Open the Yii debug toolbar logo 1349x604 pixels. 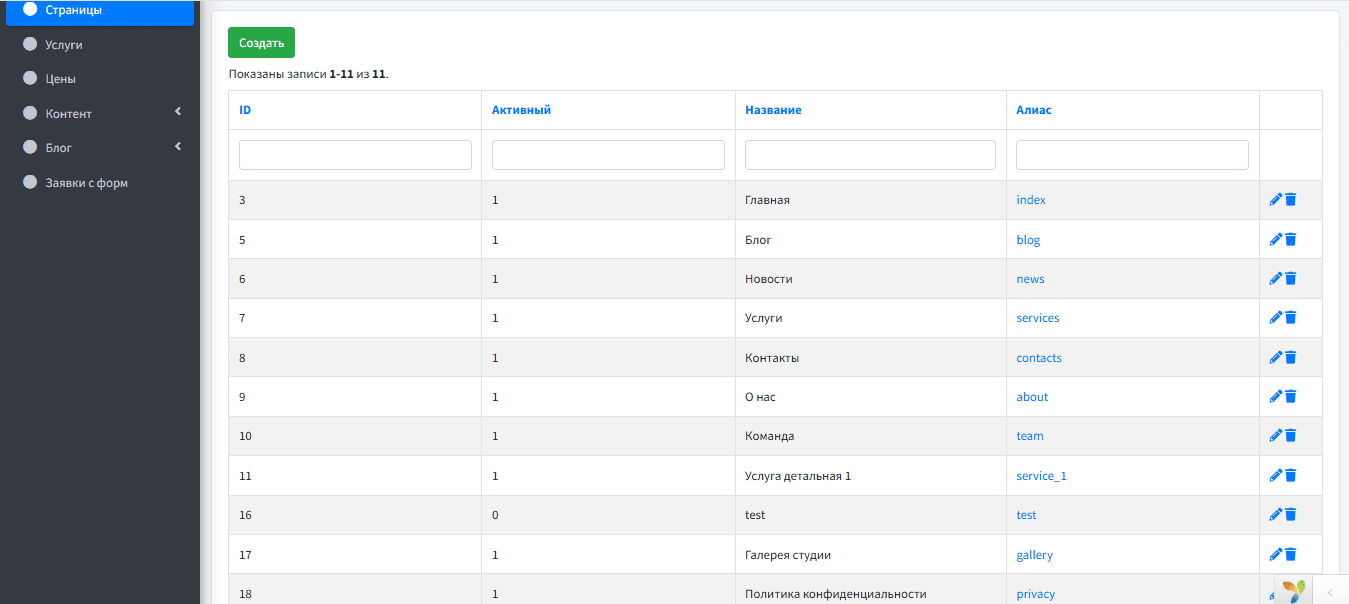[x=1293, y=590]
